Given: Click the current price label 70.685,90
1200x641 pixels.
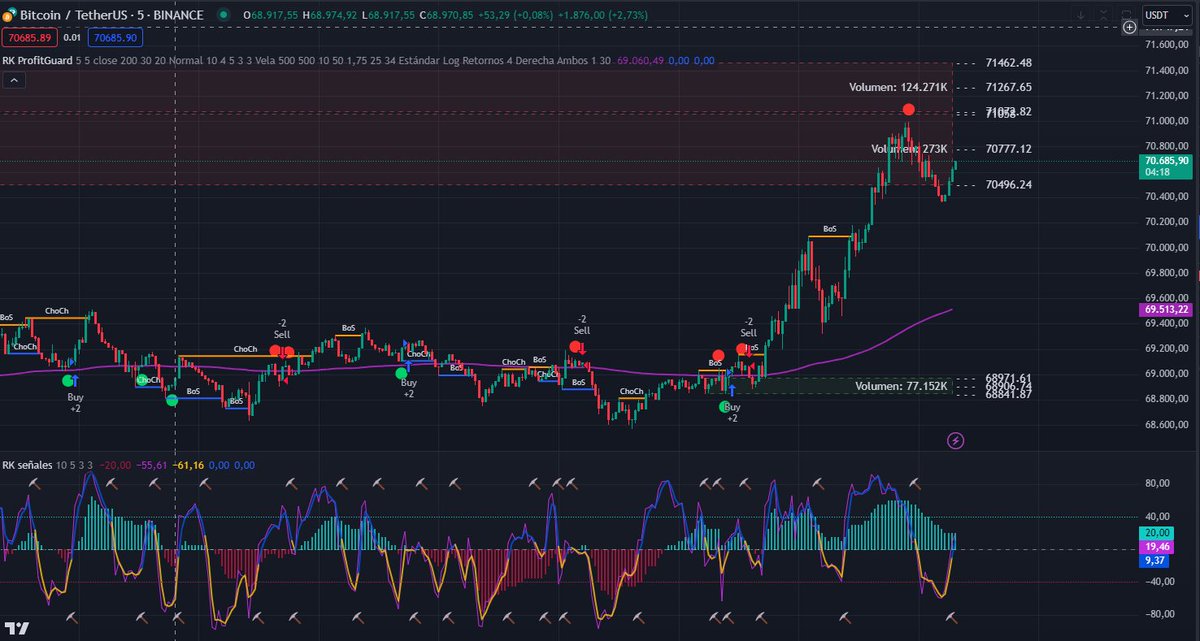Looking at the screenshot, I should 1168,160.
